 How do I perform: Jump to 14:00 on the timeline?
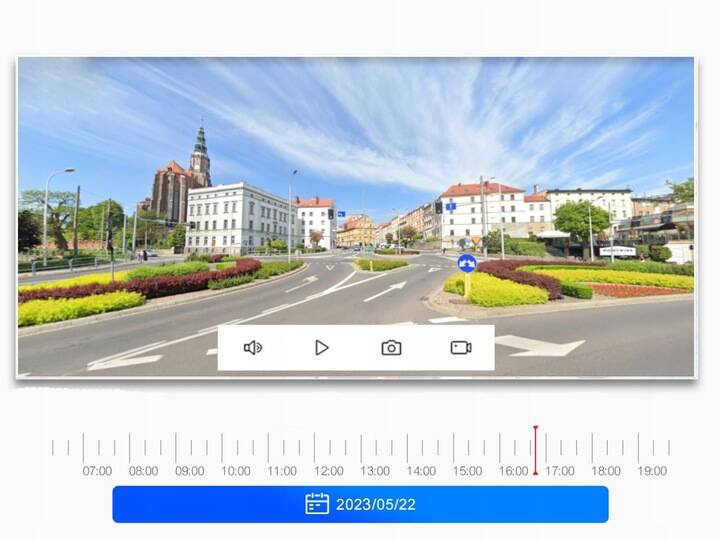pos(421,471)
